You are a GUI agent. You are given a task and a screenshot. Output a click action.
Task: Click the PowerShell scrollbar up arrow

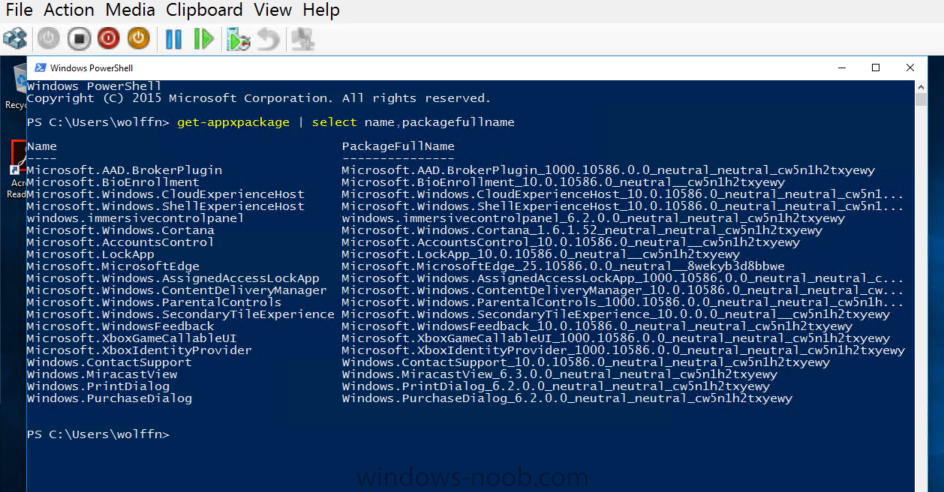point(921,87)
